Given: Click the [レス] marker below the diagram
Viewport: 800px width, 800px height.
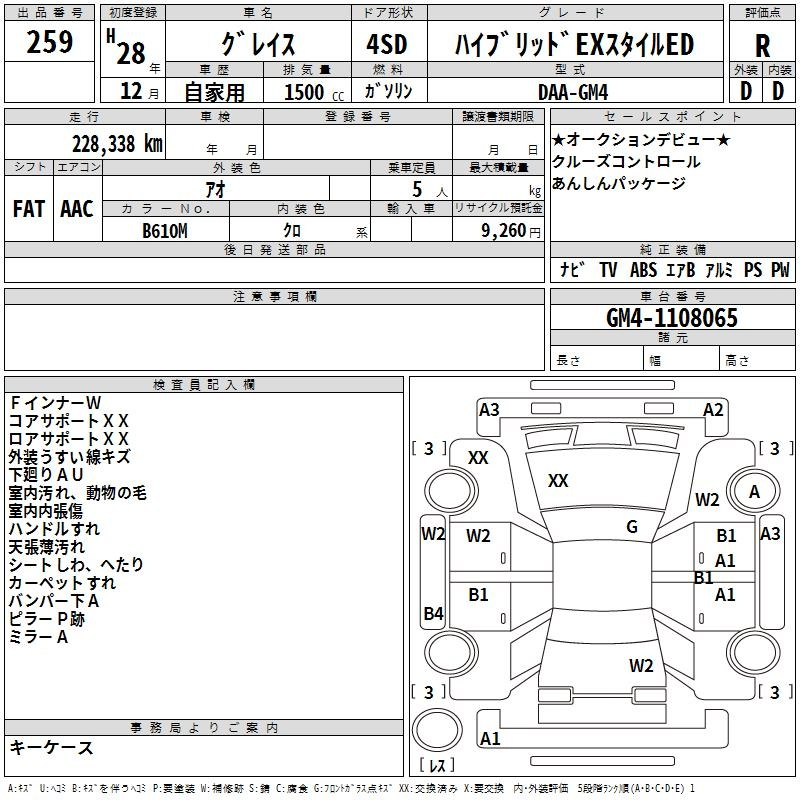Looking at the screenshot, I should tap(437, 766).
